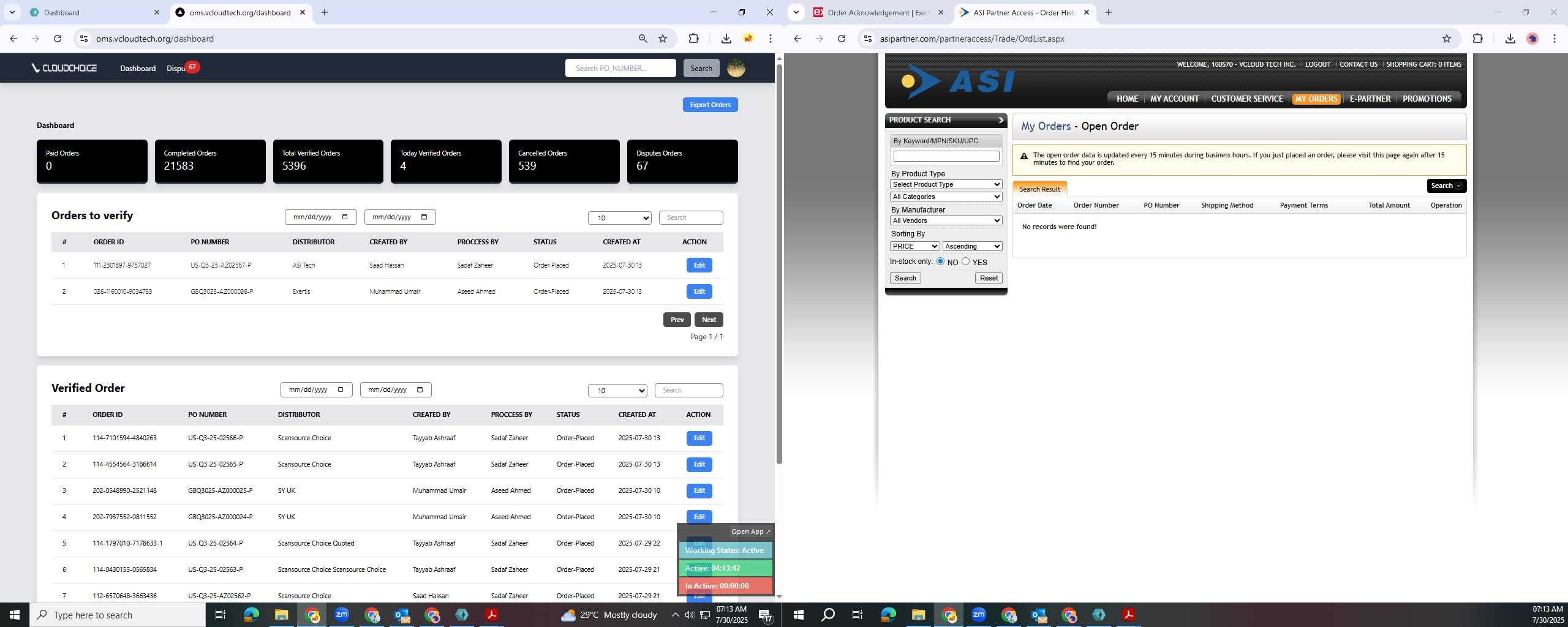This screenshot has width=1568, height=627.
Task: Open PRICE sorting dropdown
Action: click(x=914, y=246)
